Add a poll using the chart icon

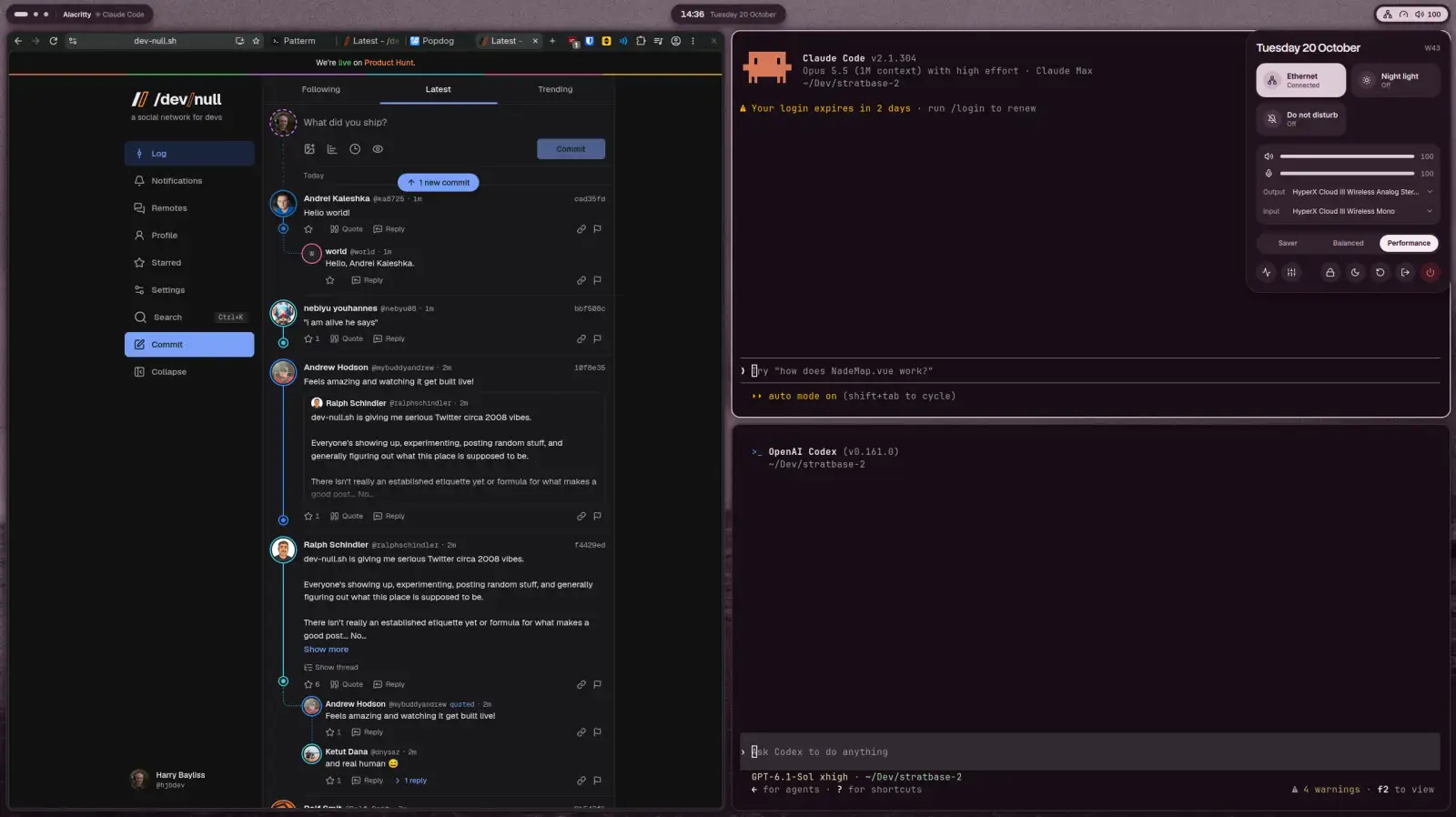click(x=332, y=149)
